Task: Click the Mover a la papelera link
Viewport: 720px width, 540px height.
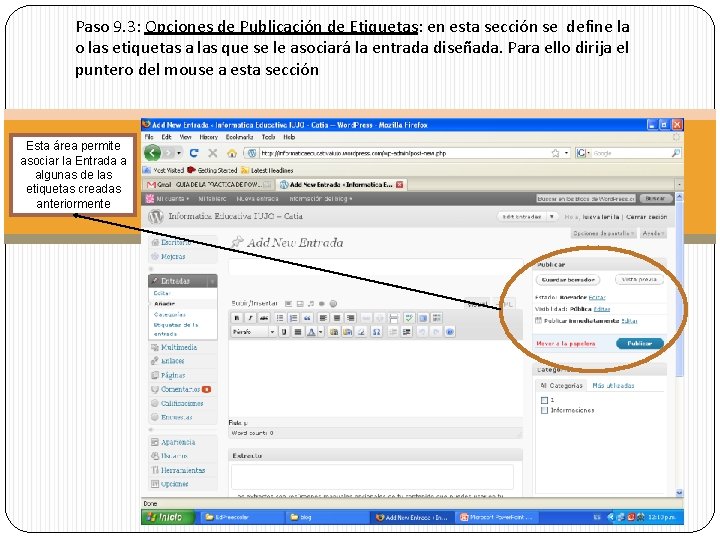Action: click(x=566, y=343)
